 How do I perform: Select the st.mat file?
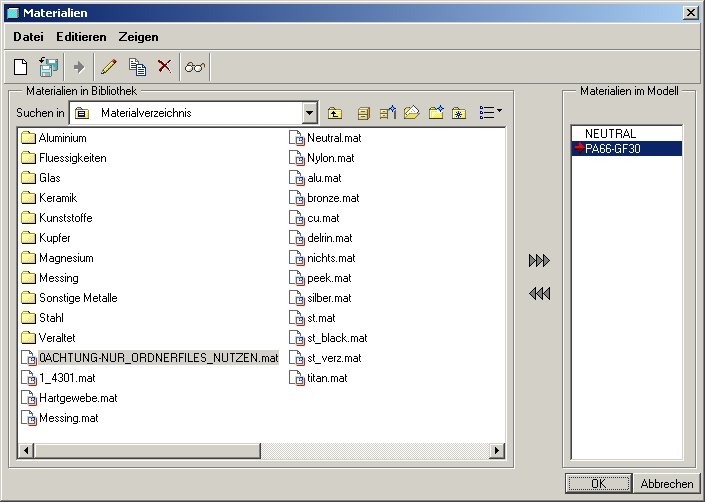[312, 318]
